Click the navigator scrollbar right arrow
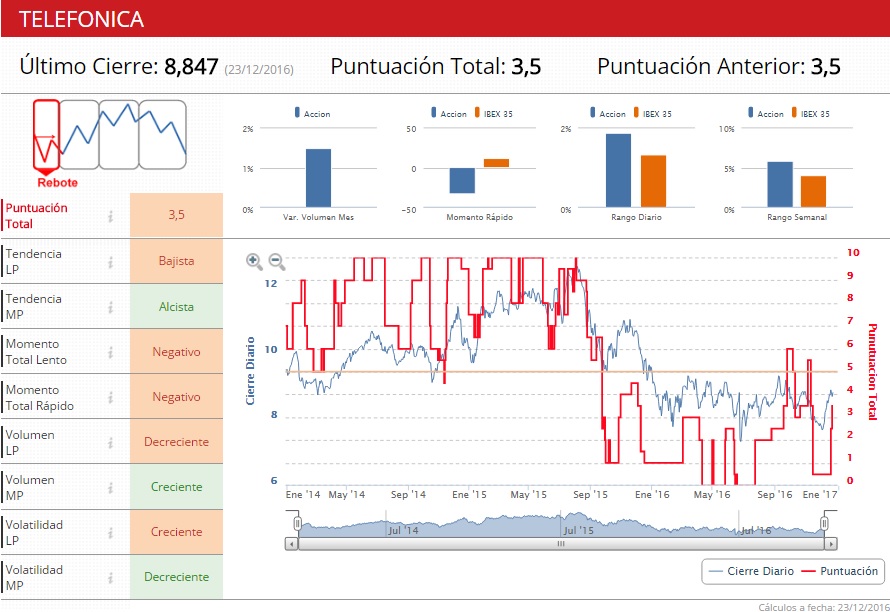890x612 pixels. 831,544
